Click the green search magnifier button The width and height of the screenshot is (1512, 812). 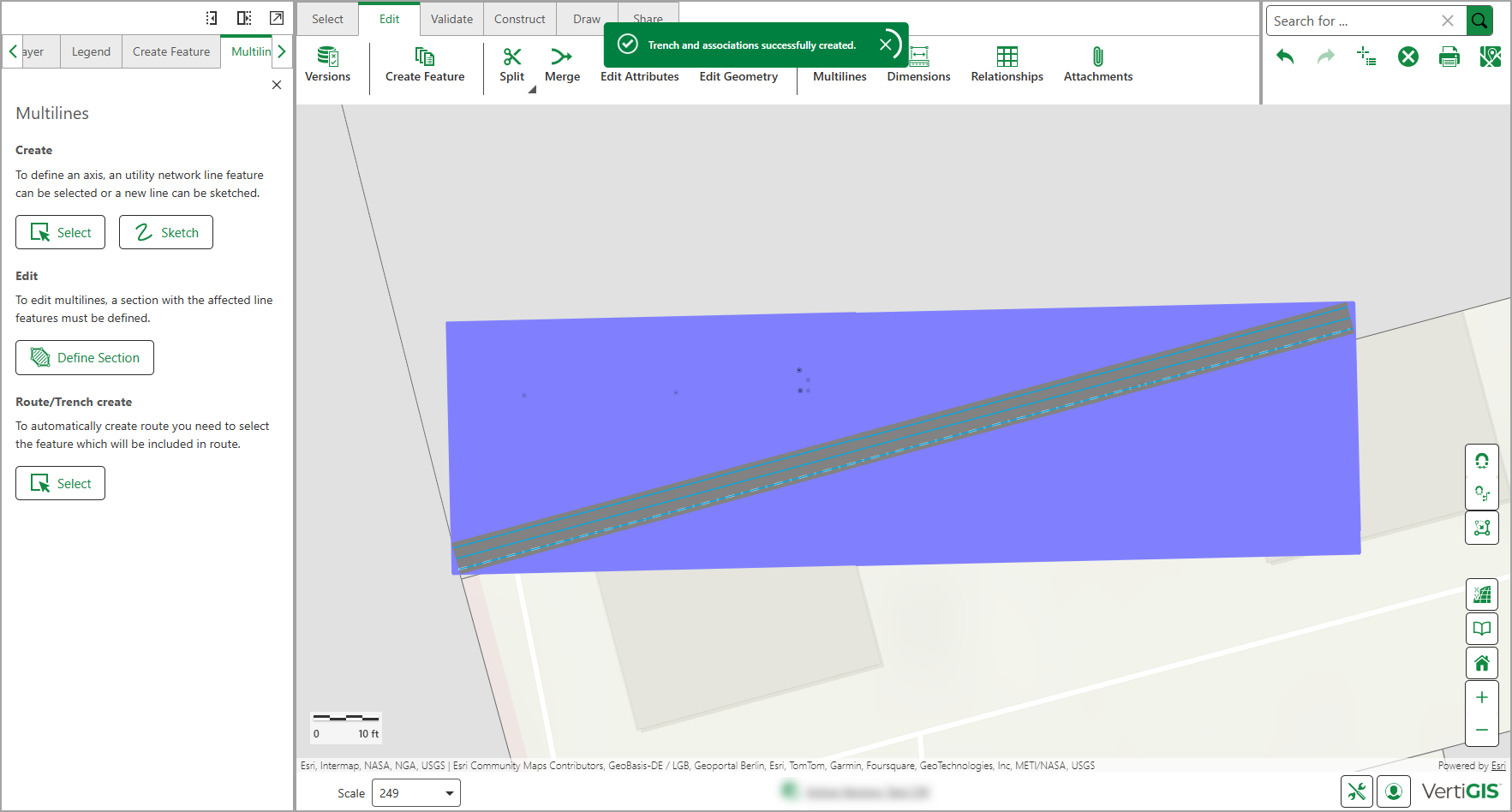(1479, 21)
